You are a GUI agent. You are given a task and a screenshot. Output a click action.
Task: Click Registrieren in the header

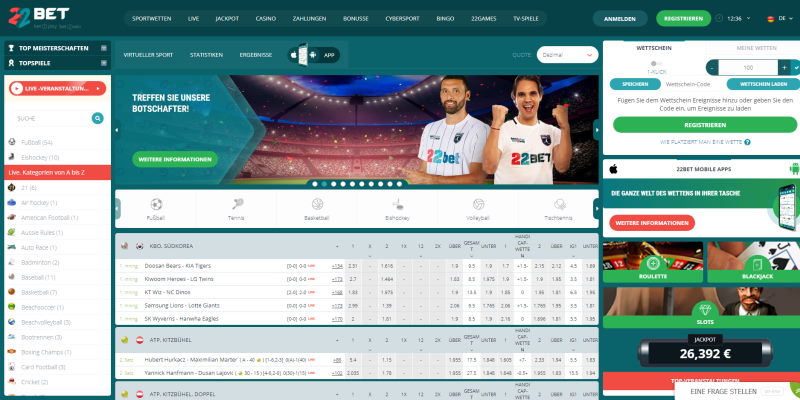pyautogui.click(x=683, y=18)
